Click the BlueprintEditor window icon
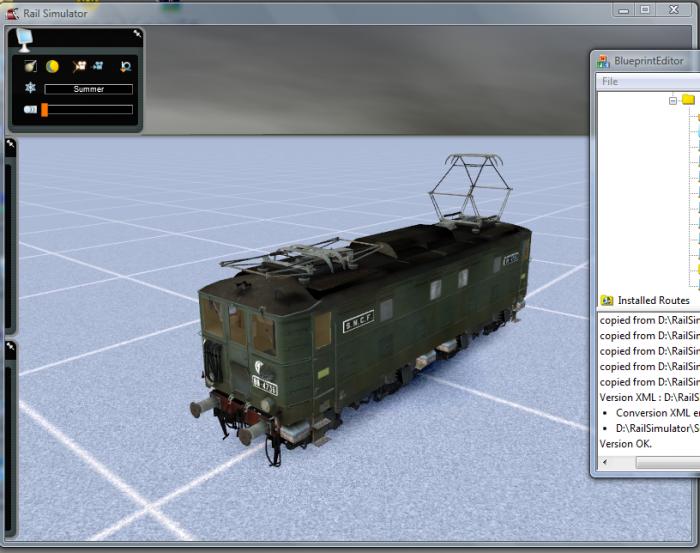Screen dimensions: 700x553 click(x=603, y=61)
